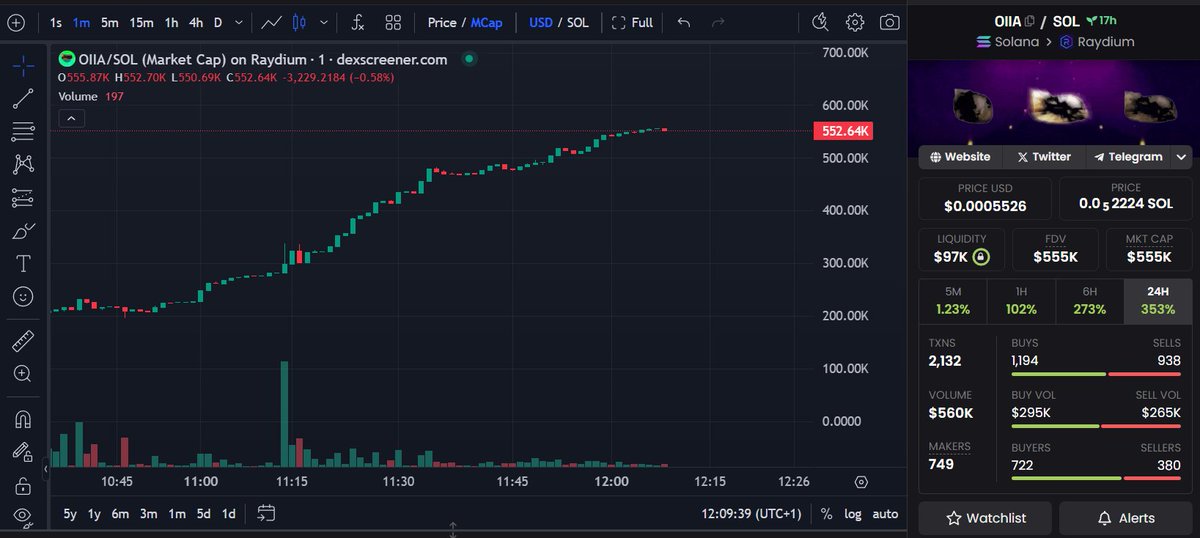Select the crosshair cursor tool
This screenshot has width=1200, height=538.
tap(23, 66)
